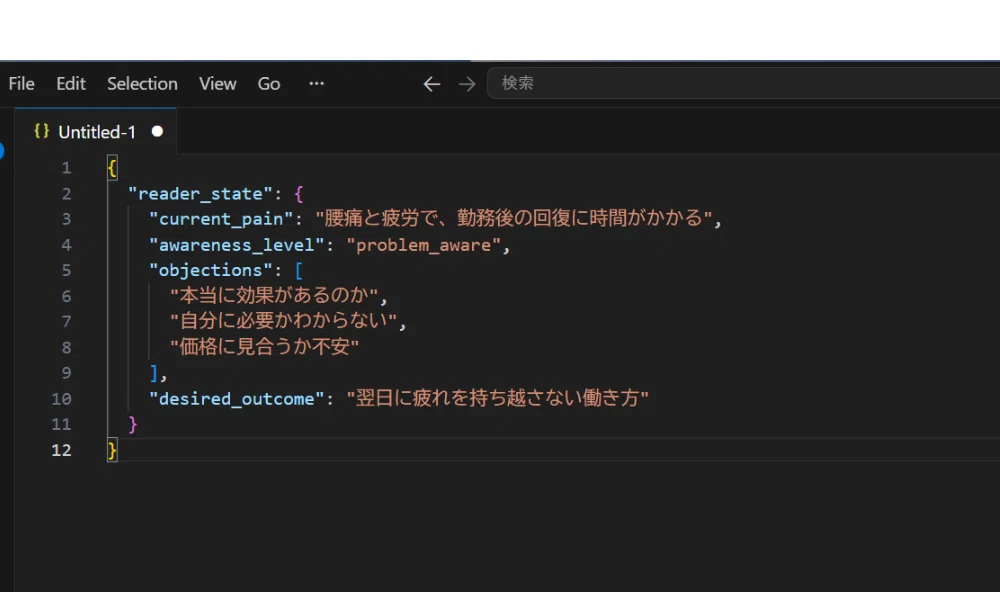
Task: Click the desired_outcome value starting with 翌日に疲れを
Action: tap(497, 398)
